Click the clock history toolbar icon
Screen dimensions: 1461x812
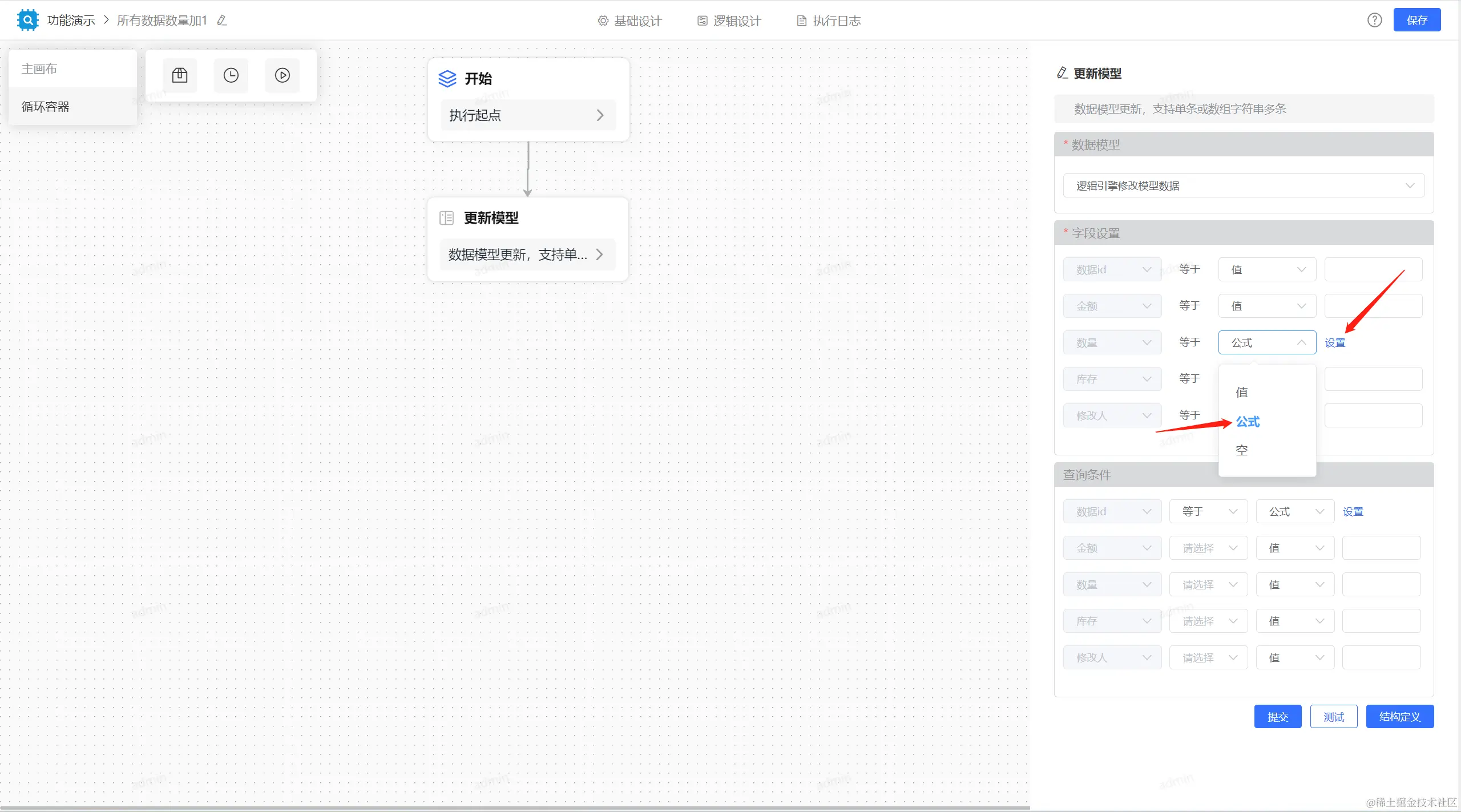point(231,75)
